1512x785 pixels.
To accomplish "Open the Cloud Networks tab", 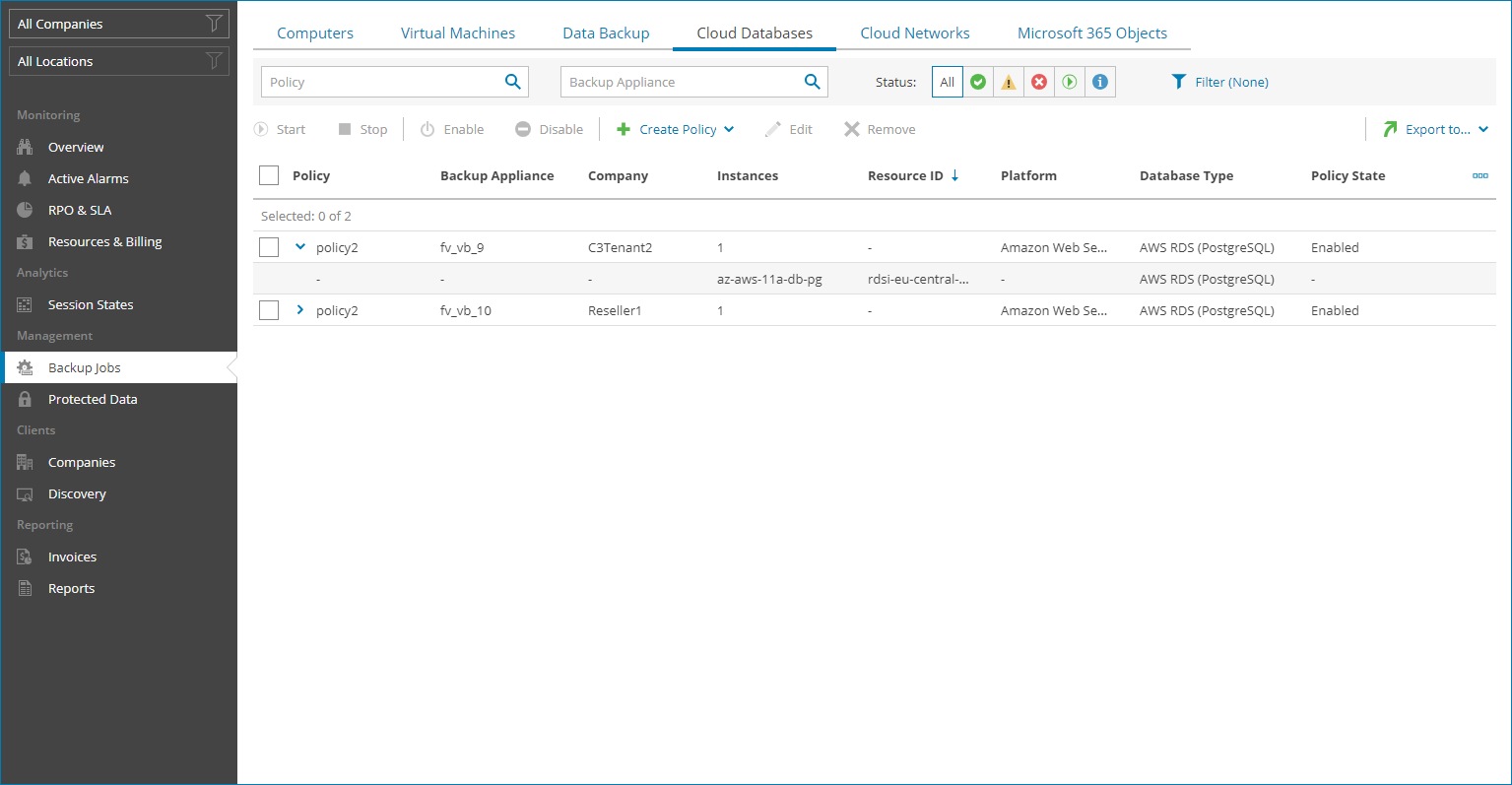I will pyautogui.click(x=914, y=33).
